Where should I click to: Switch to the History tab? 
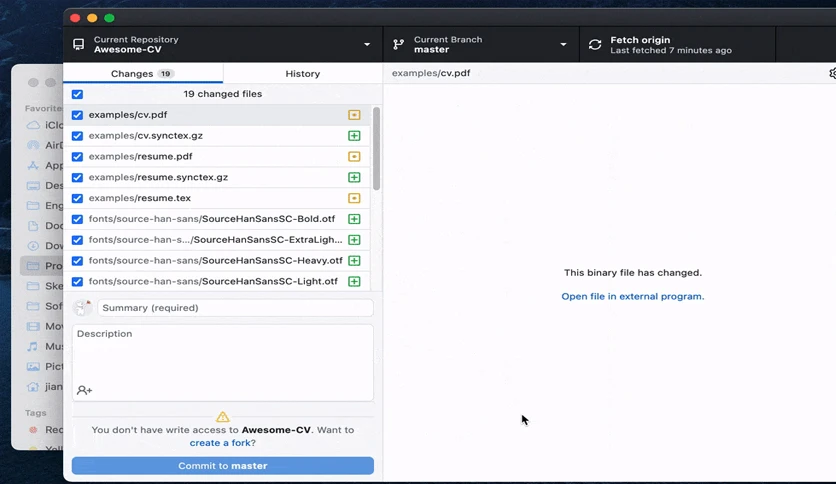[302, 74]
